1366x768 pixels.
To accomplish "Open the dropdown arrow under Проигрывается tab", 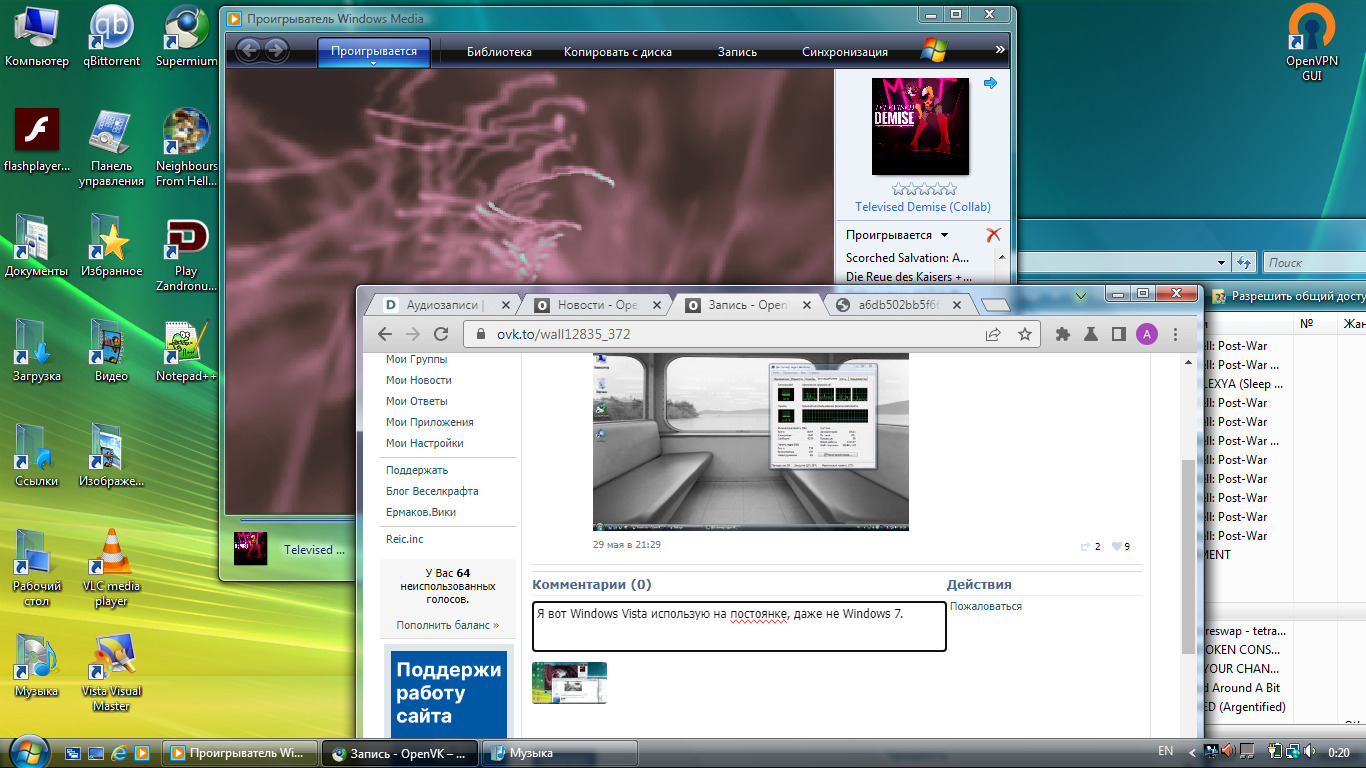I will coord(373,63).
